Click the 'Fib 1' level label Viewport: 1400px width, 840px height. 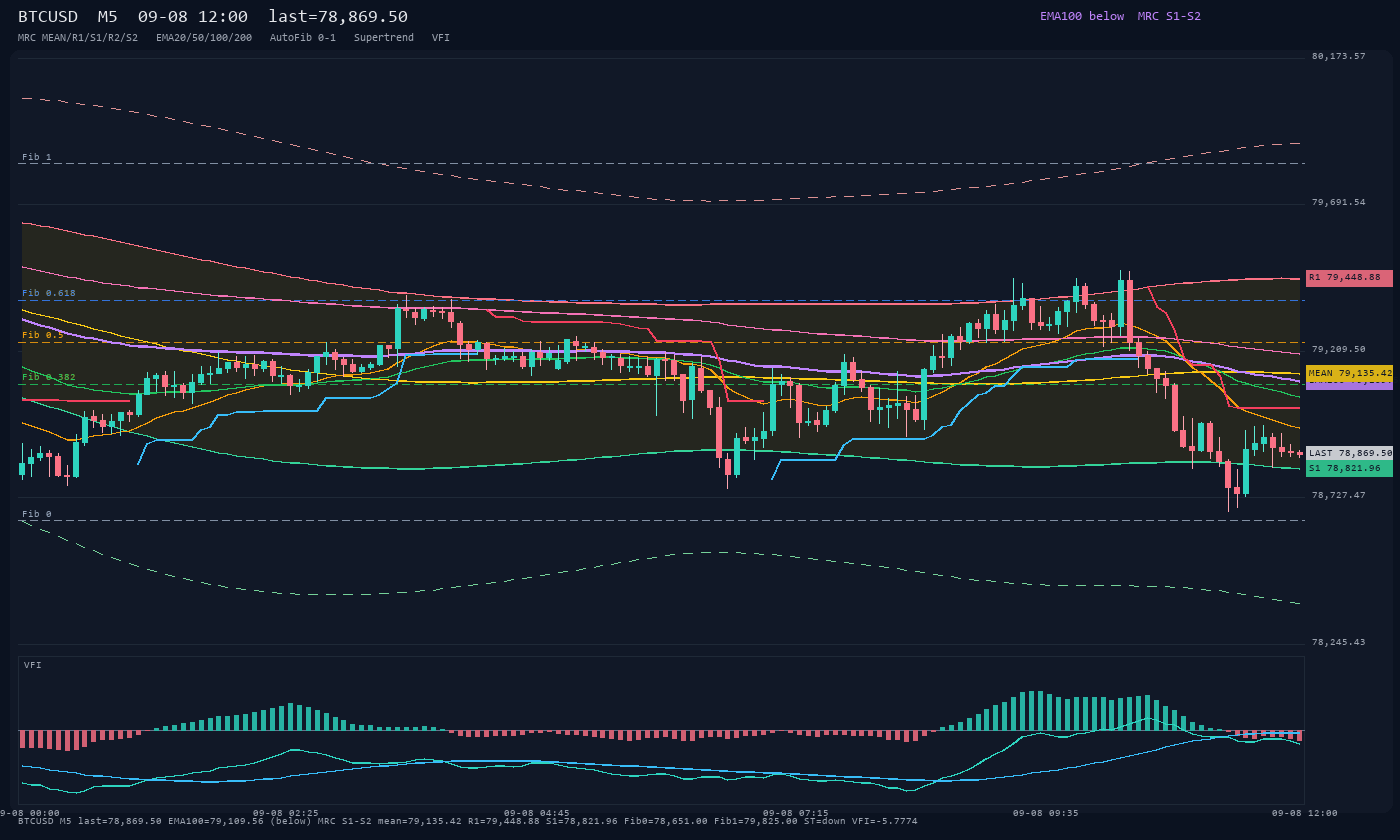click(x=37, y=157)
